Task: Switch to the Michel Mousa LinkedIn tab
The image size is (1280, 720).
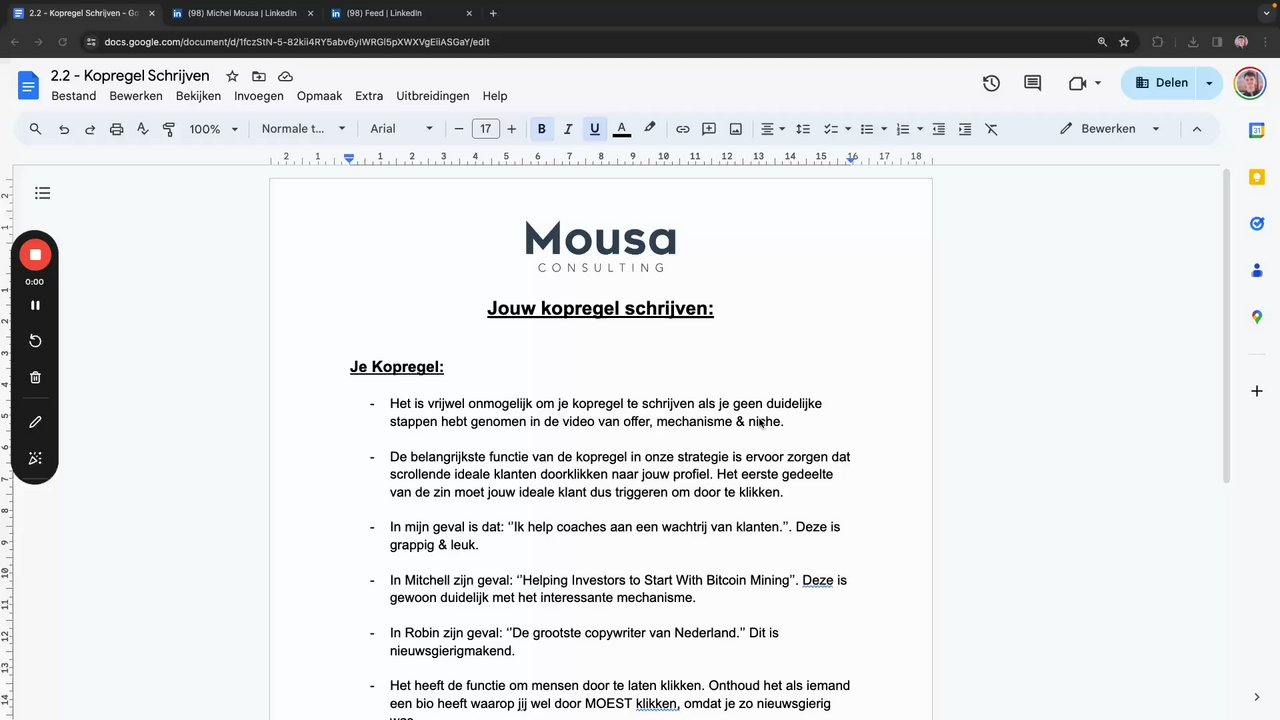Action: [241, 13]
